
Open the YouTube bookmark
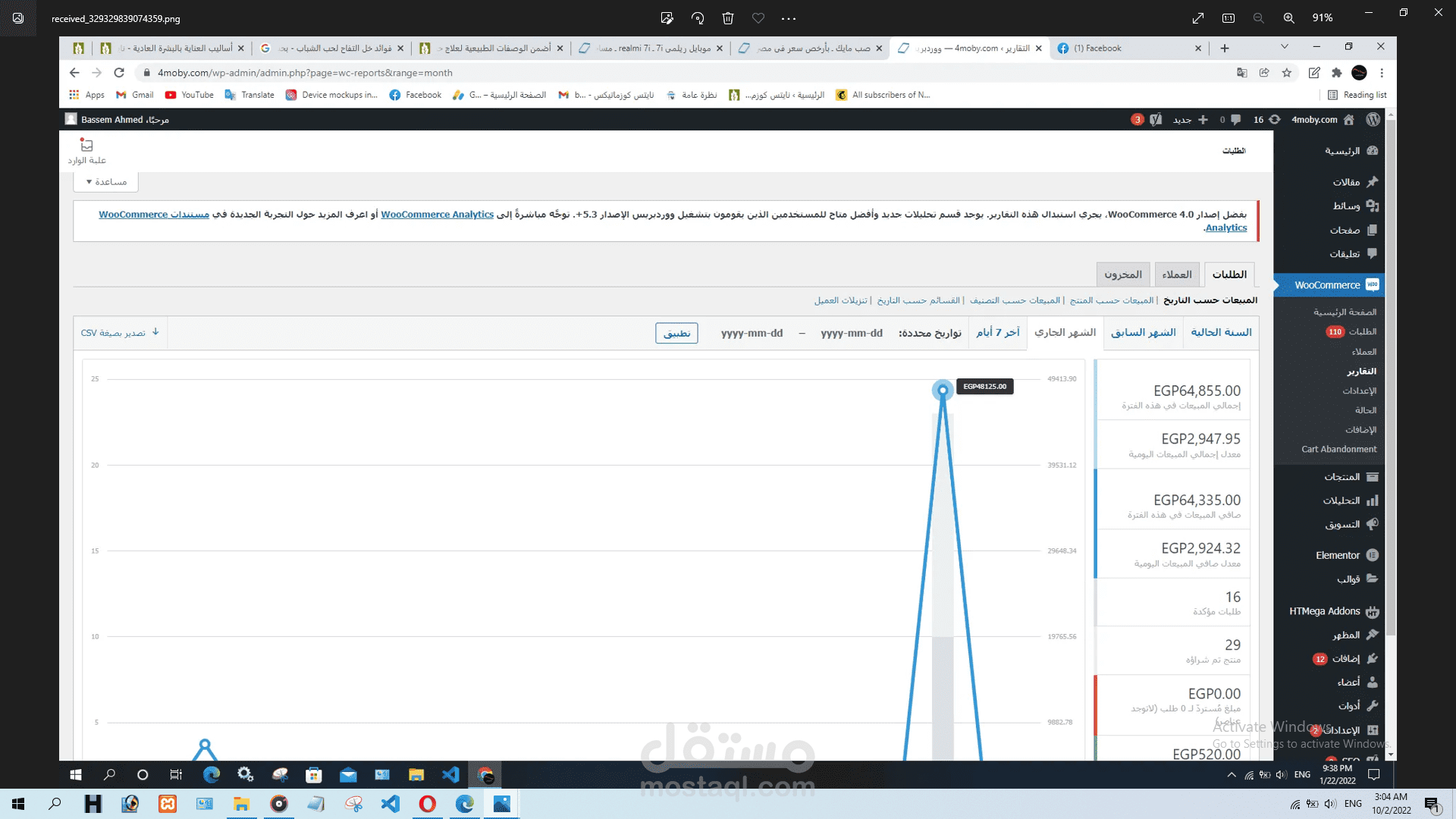tap(190, 95)
